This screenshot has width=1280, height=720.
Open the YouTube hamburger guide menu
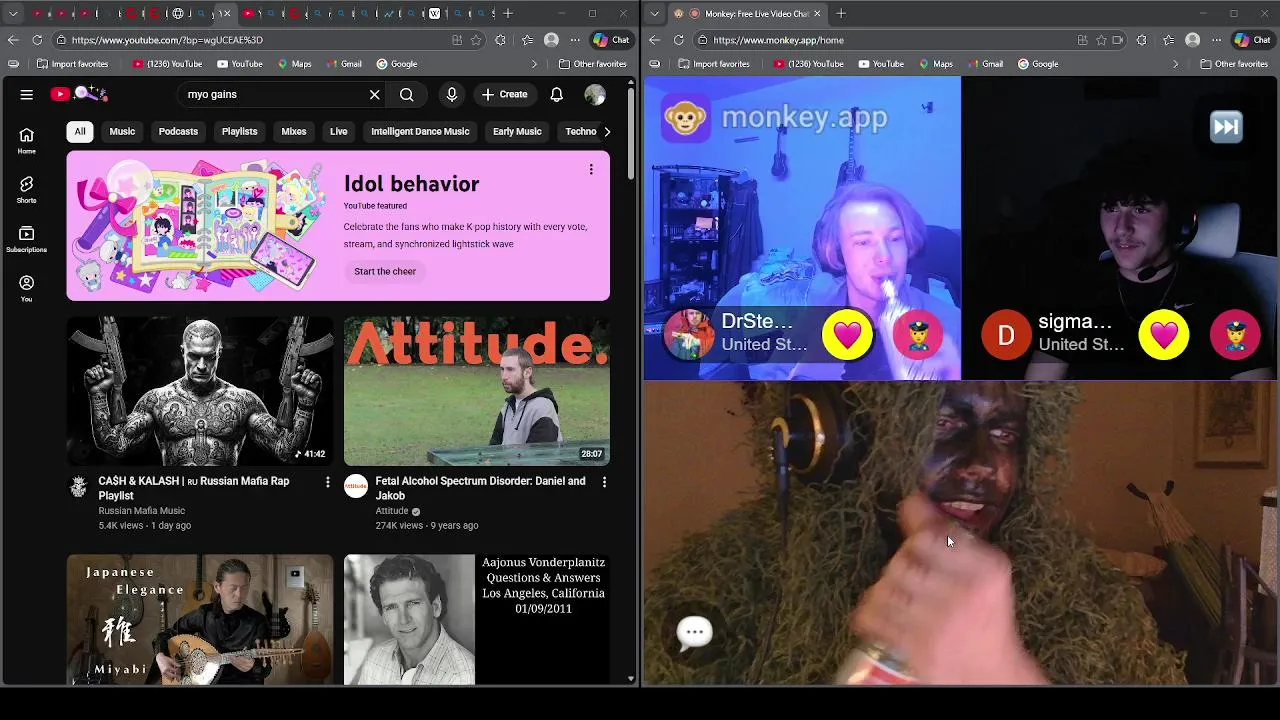click(27, 94)
